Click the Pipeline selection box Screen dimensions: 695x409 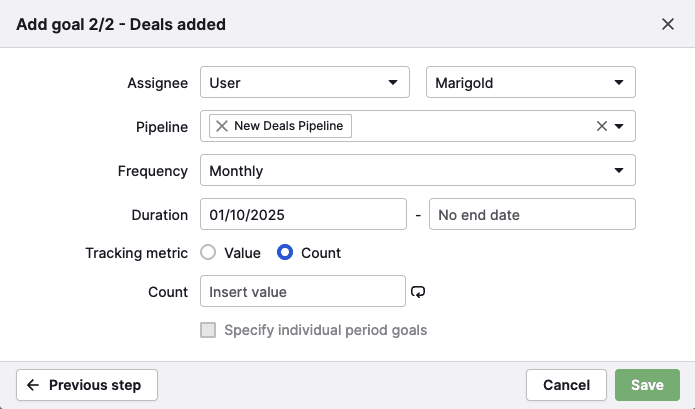coord(470,126)
